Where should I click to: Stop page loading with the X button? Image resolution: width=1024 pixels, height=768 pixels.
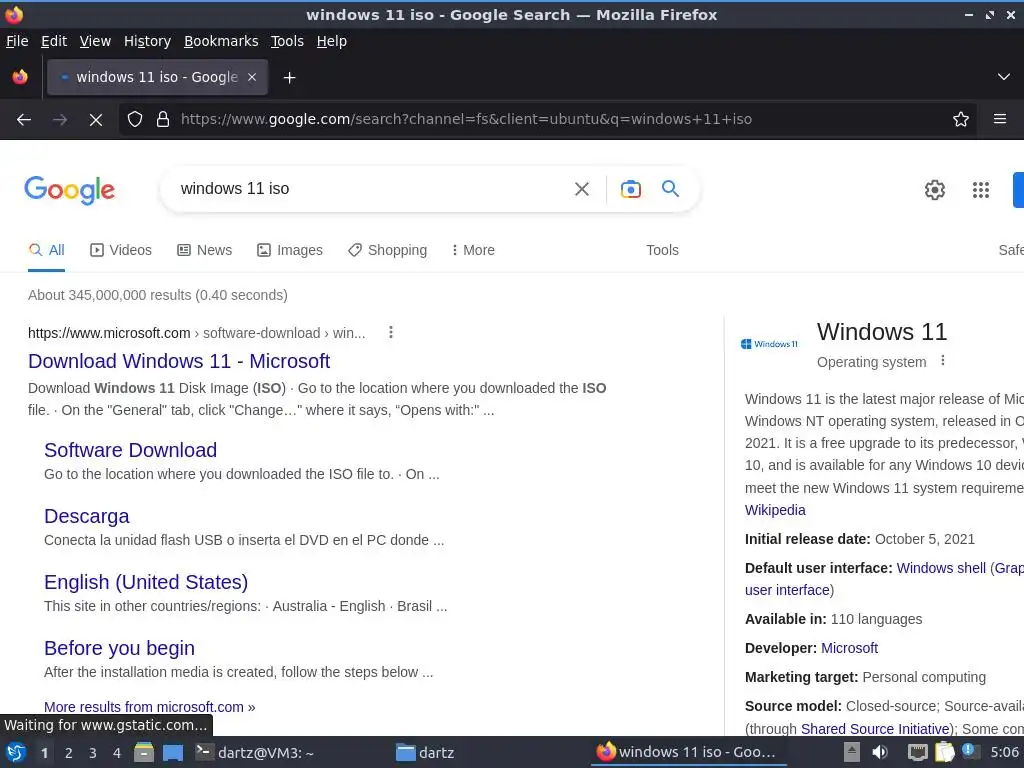click(x=96, y=120)
